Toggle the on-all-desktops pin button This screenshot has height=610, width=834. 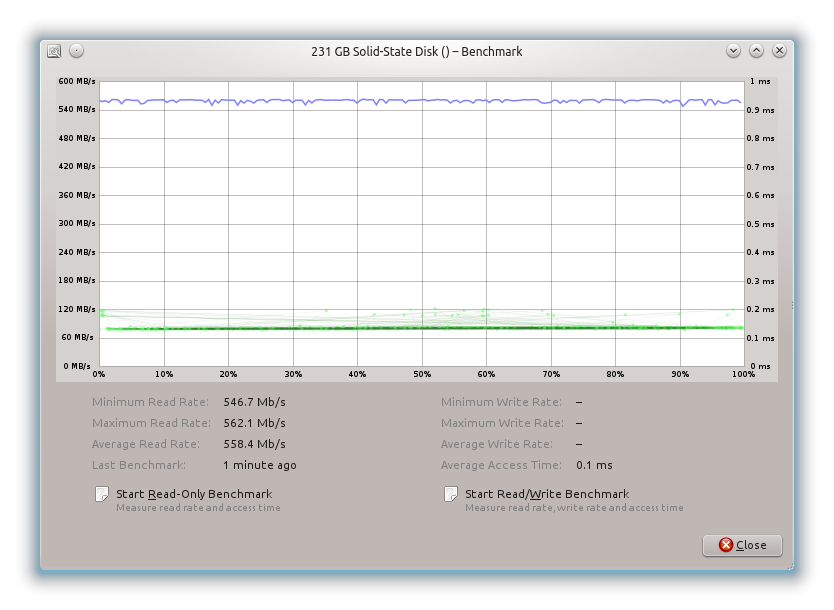76,51
